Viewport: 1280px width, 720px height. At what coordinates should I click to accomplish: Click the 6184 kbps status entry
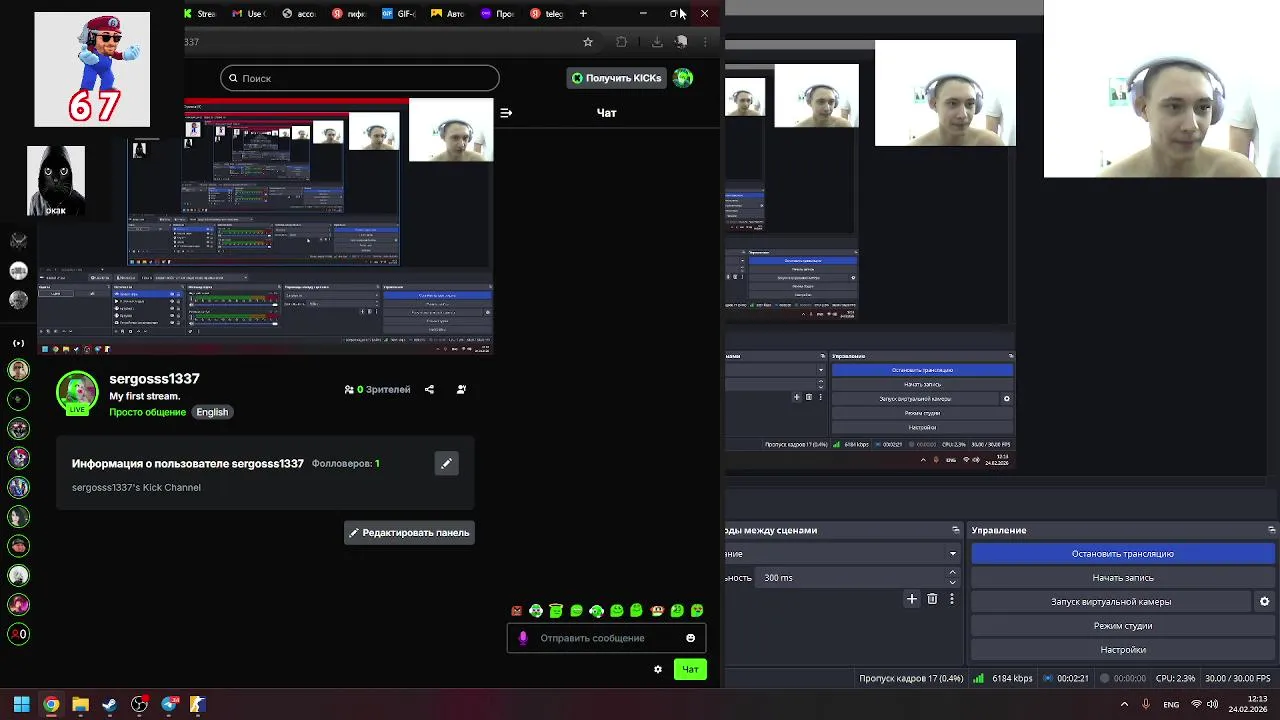pyautogui.click(x=1004, y=678)
